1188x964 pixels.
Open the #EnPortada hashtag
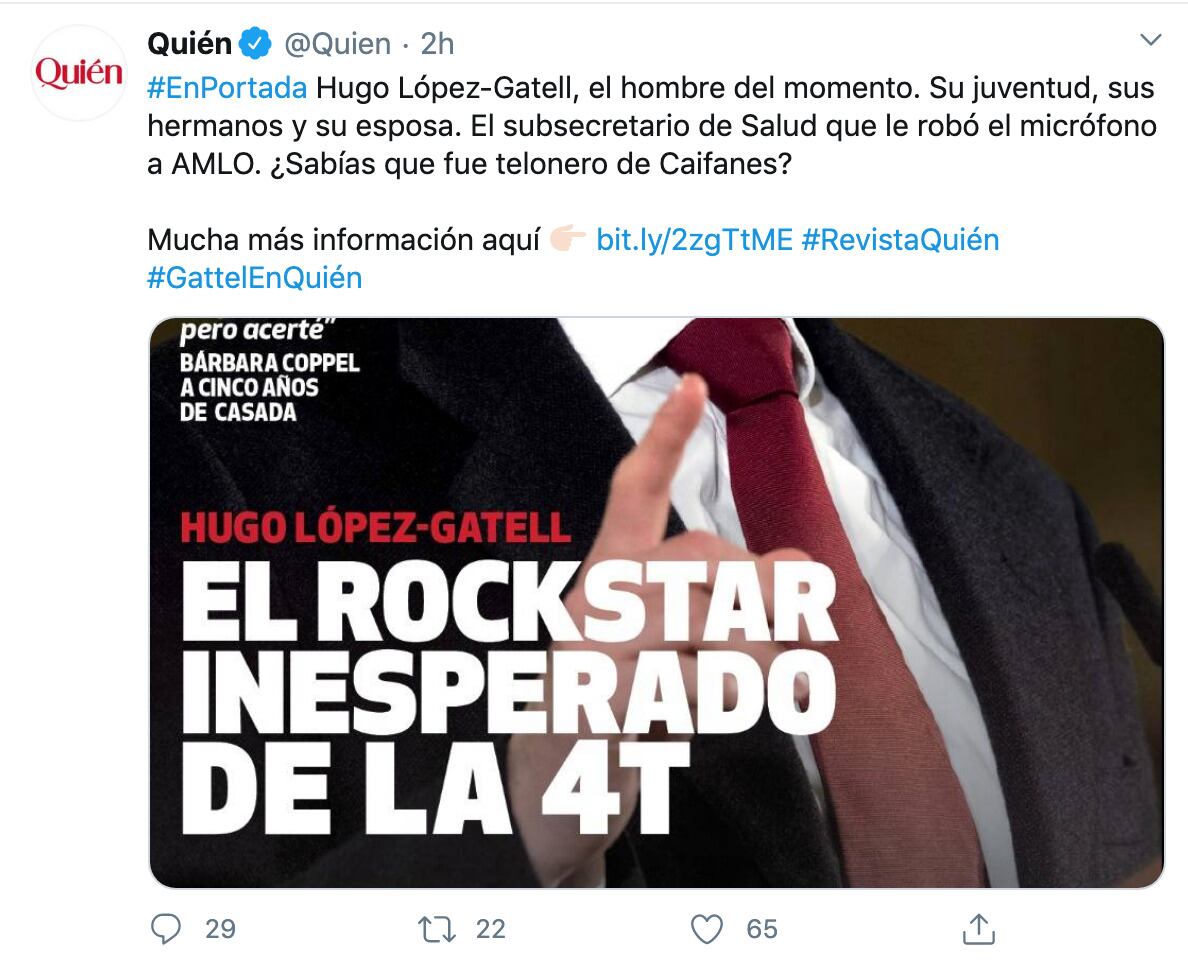(227, 88)
